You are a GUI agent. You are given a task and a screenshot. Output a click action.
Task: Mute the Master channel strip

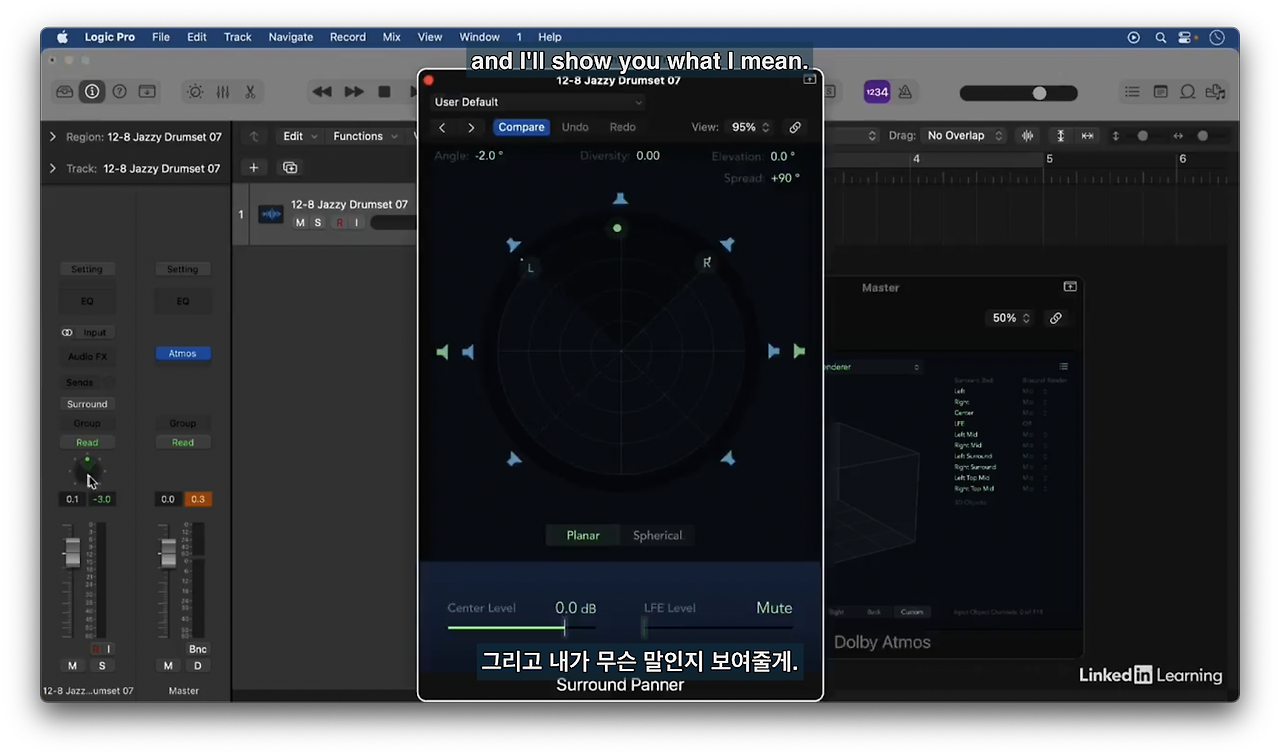click(168, 666)
